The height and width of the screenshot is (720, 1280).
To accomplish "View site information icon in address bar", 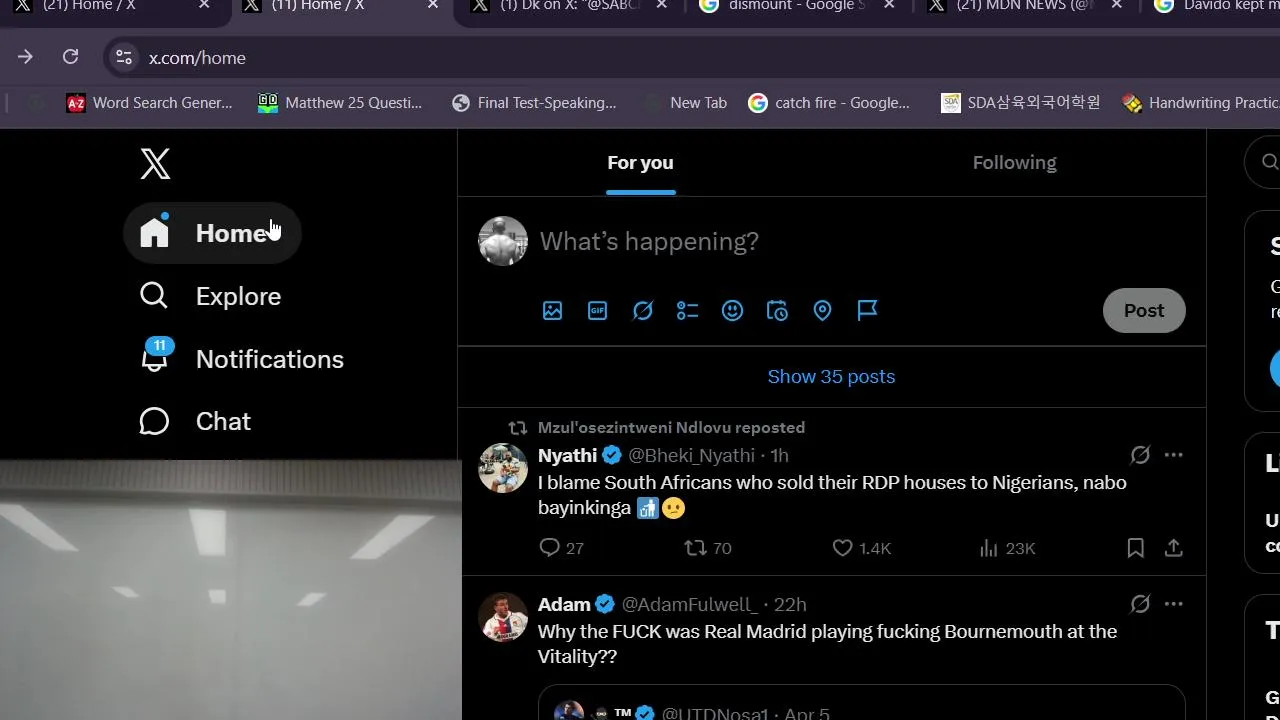I will click(x=124, y=57).
